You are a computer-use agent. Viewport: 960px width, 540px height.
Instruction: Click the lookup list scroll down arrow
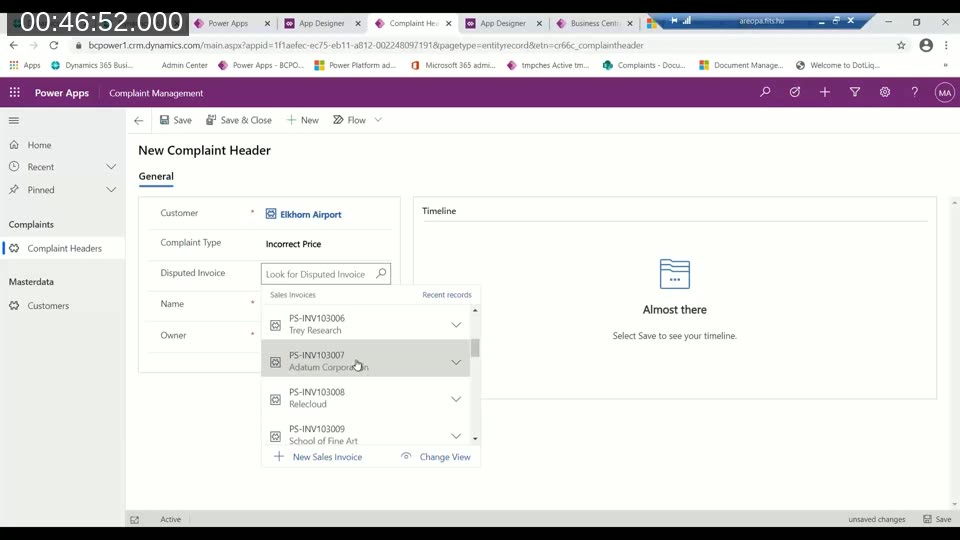coord(475,439)
